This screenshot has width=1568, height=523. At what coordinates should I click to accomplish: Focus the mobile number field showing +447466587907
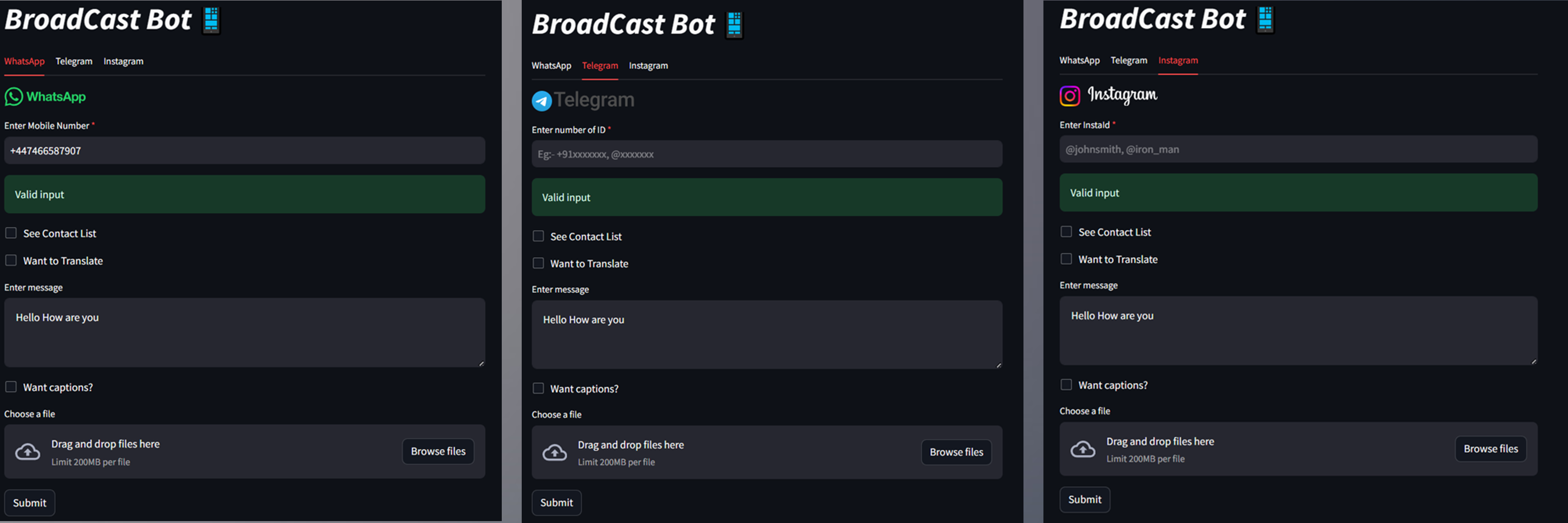point(245,150)
